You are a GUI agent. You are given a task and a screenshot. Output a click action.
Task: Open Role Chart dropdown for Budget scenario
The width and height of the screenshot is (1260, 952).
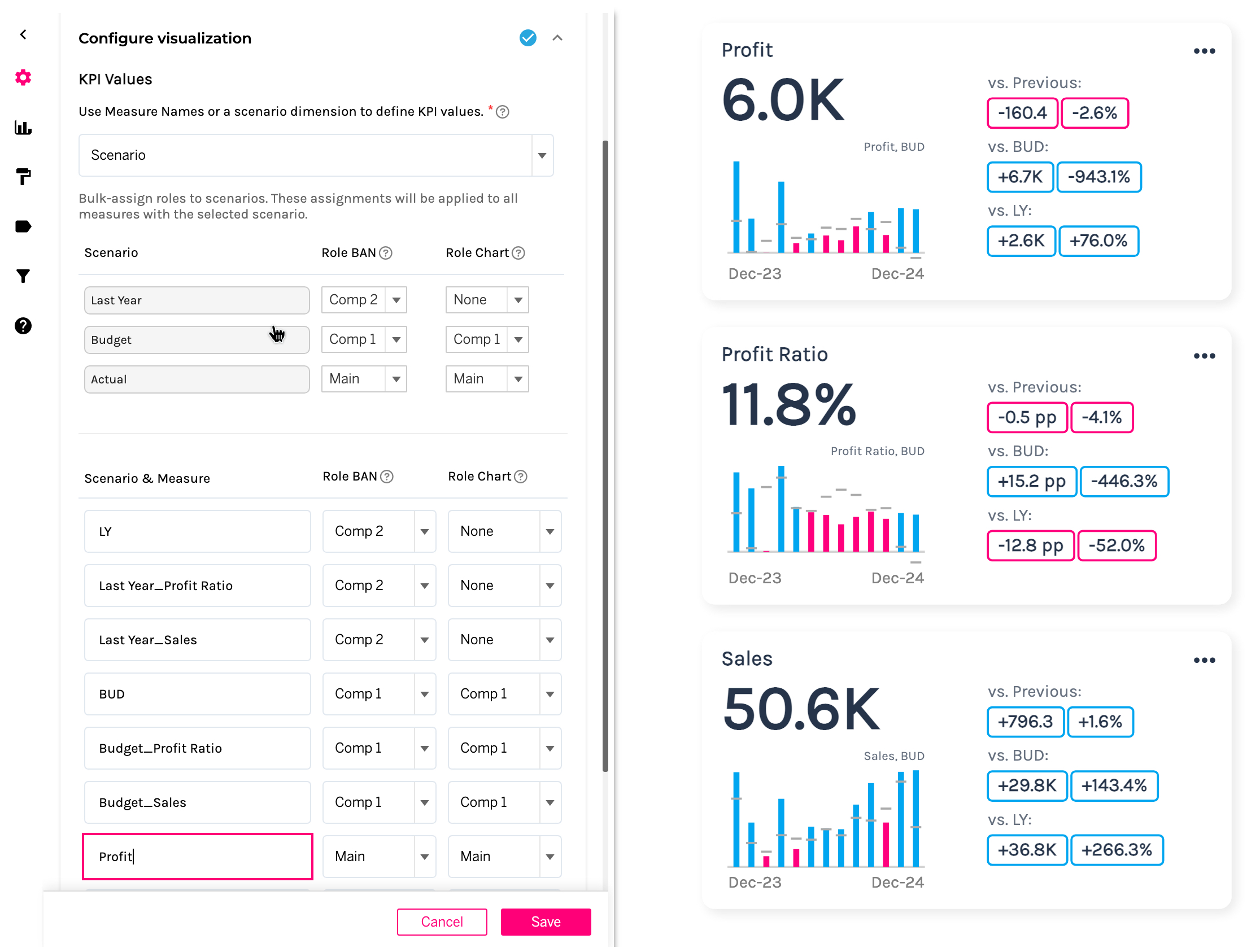pyautogui.click(x=518, y=339)
